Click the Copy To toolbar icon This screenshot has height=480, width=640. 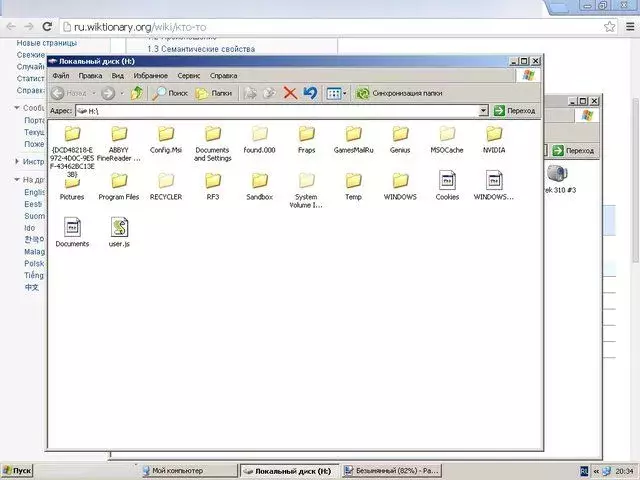tap(269, 93)
